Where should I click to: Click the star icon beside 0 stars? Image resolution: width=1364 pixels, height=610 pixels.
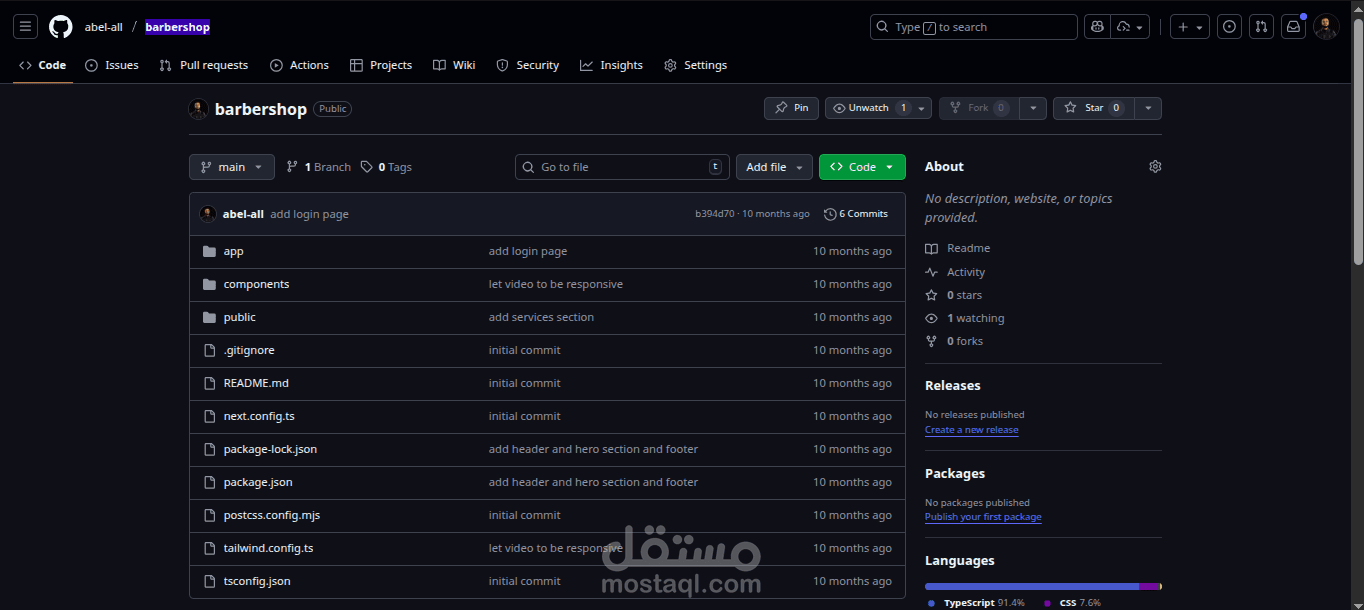[x=931, y=296]
